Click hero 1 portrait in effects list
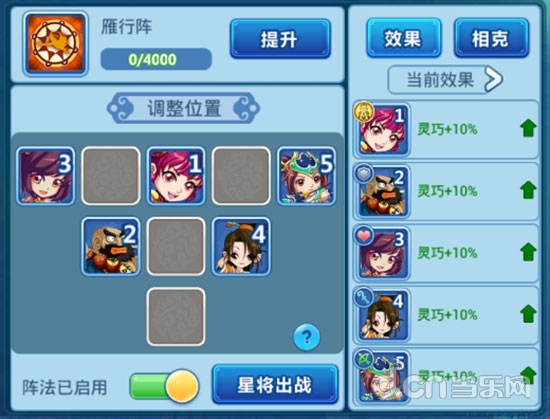This screenshot has width=550, height=419. pyautogui.click(x=382, y=130)
